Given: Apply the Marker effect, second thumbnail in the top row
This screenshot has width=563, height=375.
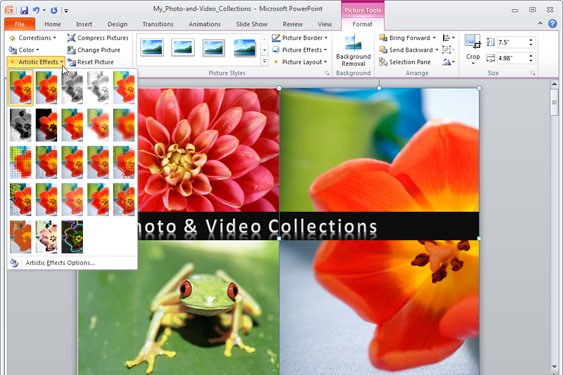Looking at the screenshot, I should tap(47, 88).
